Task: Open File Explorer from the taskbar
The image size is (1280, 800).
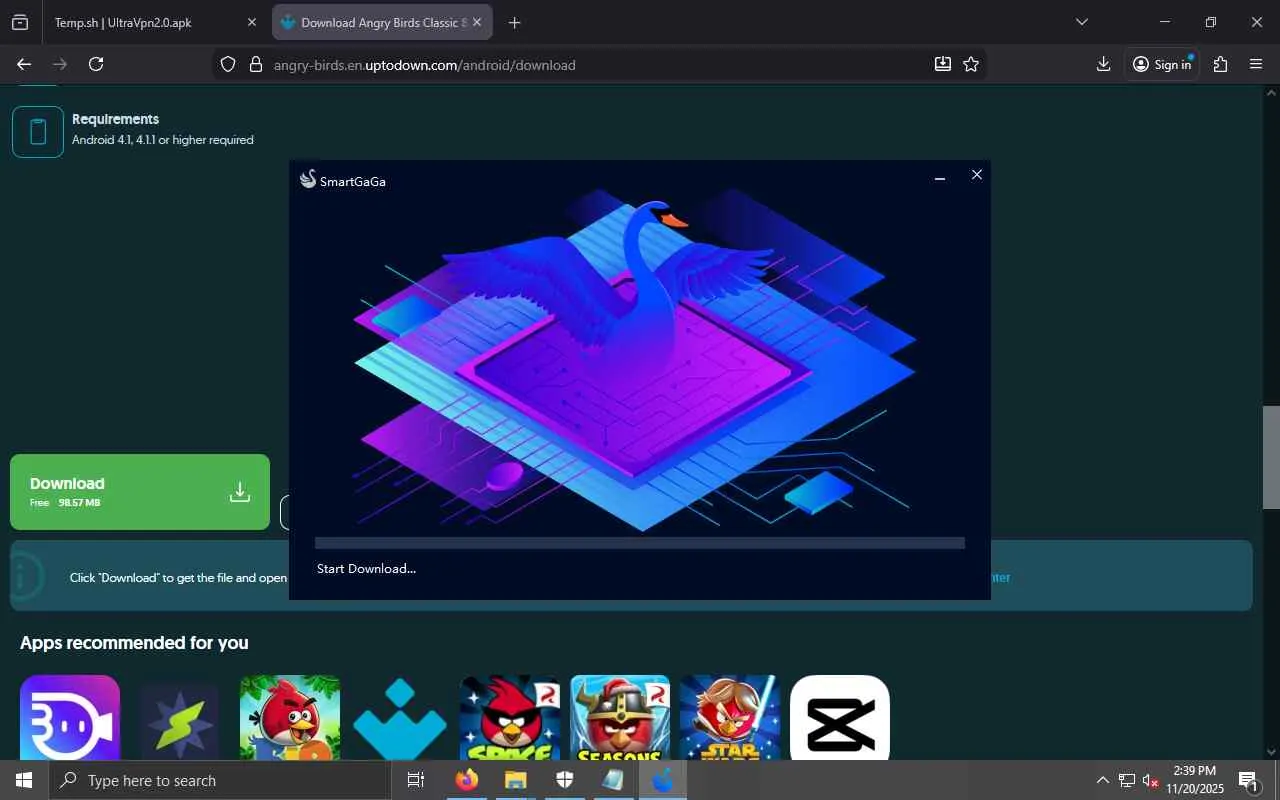Action: (x=515, y=780)
